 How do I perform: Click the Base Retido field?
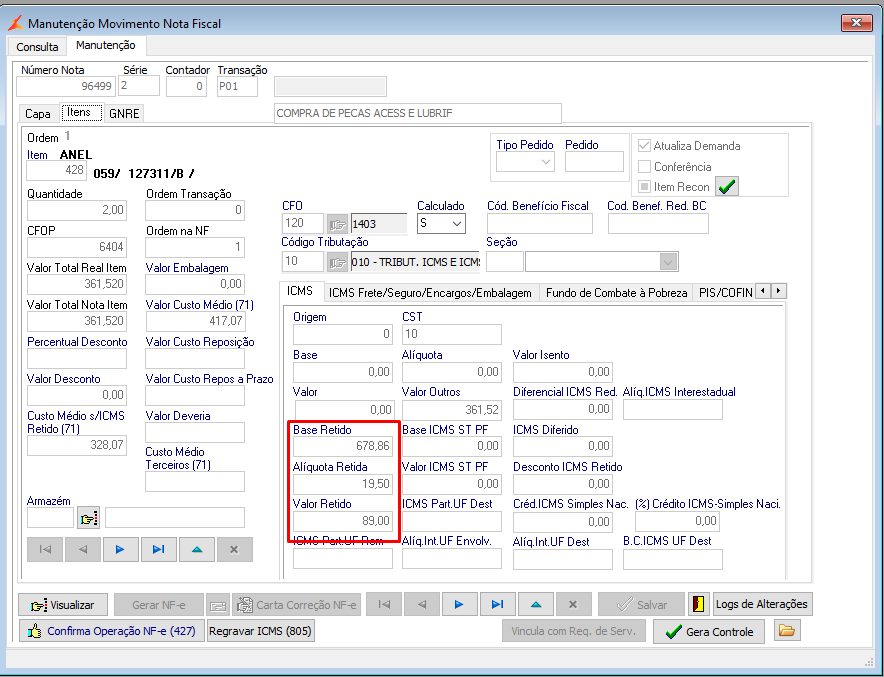343,446
